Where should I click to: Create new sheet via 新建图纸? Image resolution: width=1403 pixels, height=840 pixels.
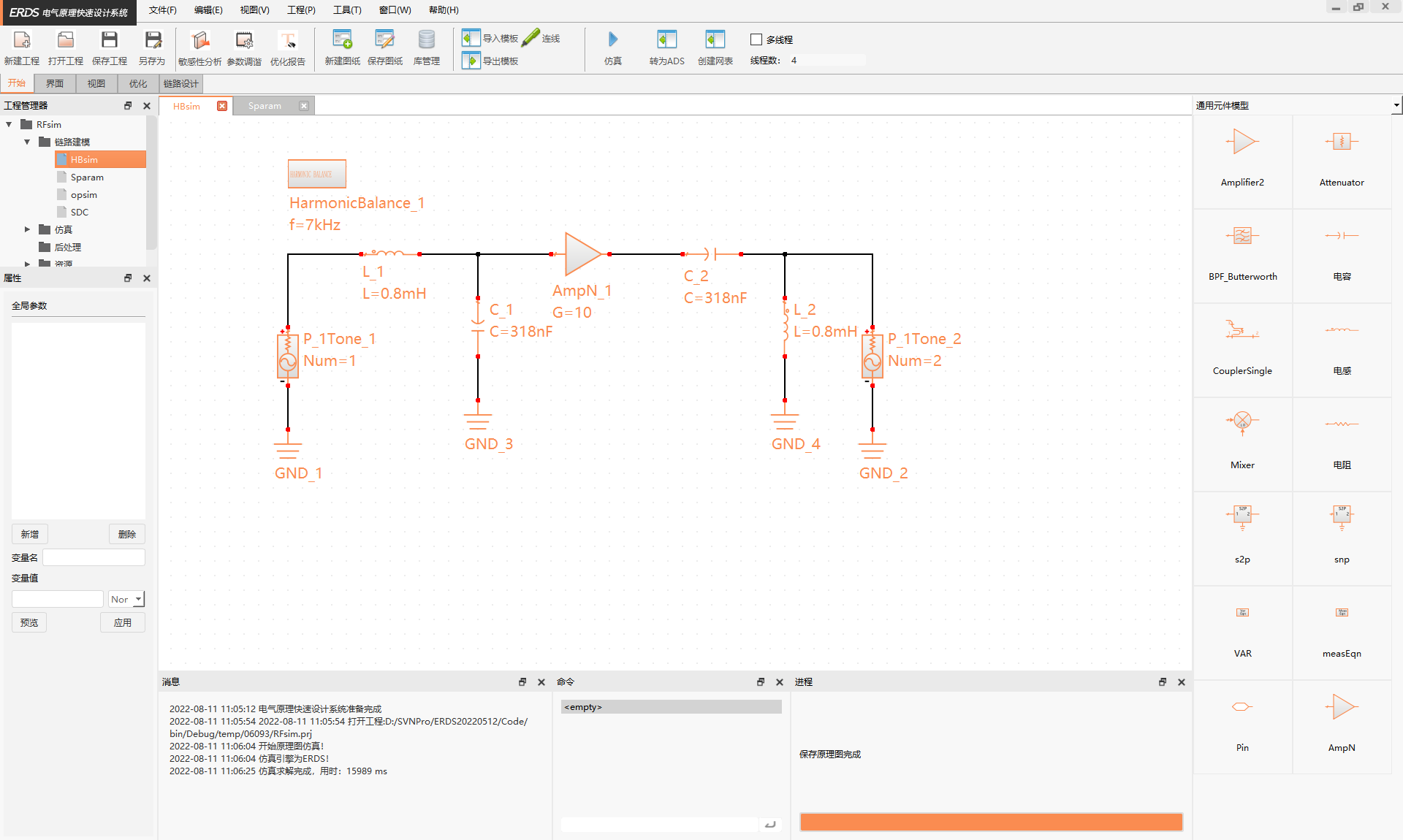pyautogui.click(x=342, y=39)
